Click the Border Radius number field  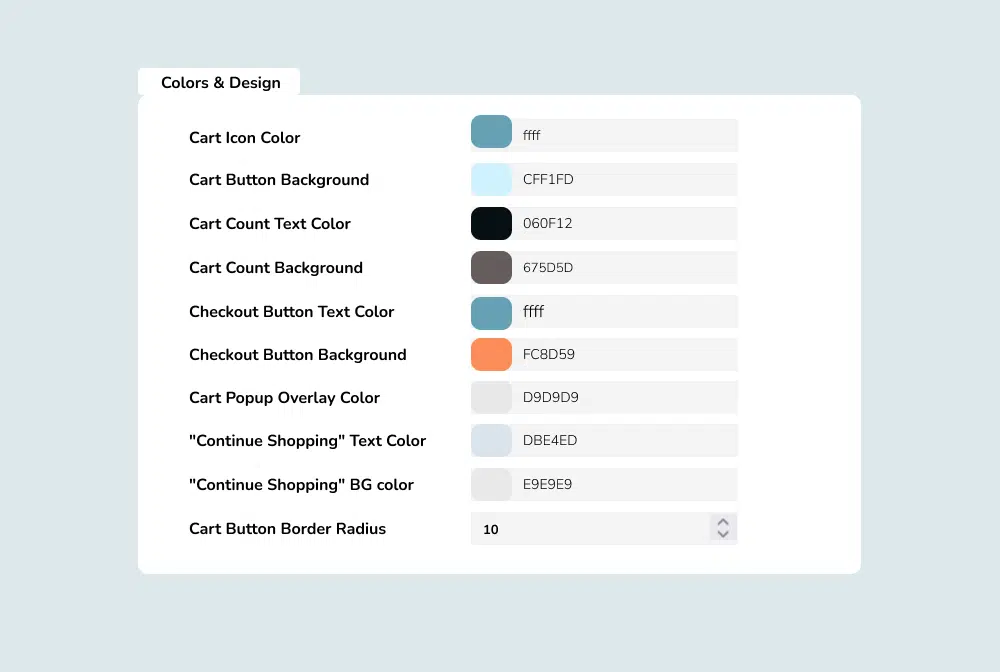click(x=590, y=529)
